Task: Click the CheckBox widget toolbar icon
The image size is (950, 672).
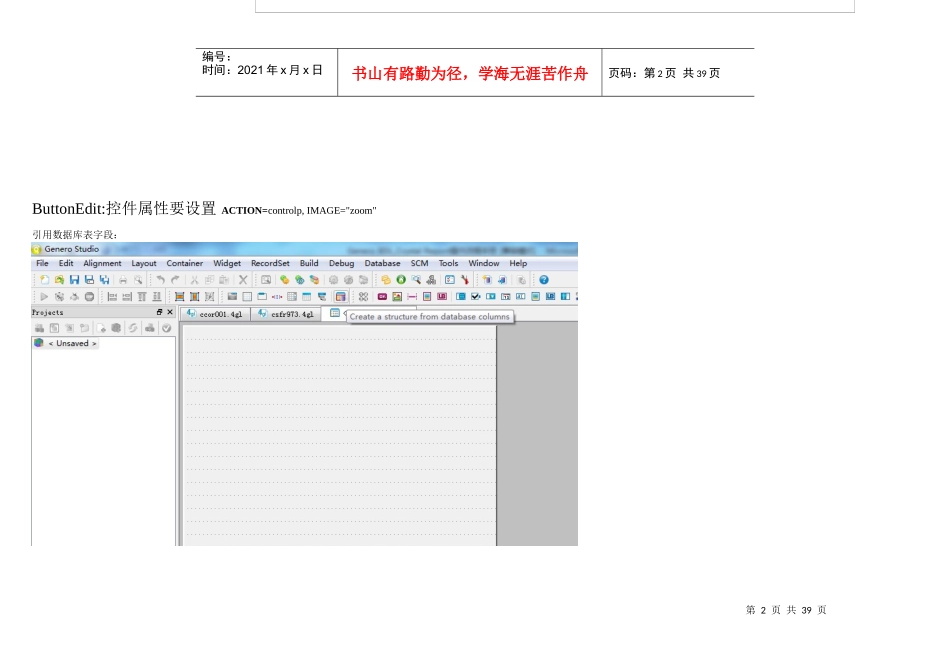Action: (476, 297)
